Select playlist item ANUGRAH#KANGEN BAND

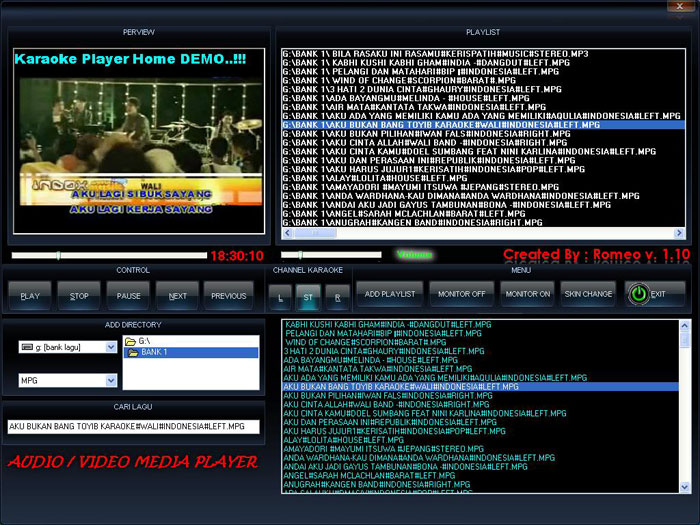point(483,222)
